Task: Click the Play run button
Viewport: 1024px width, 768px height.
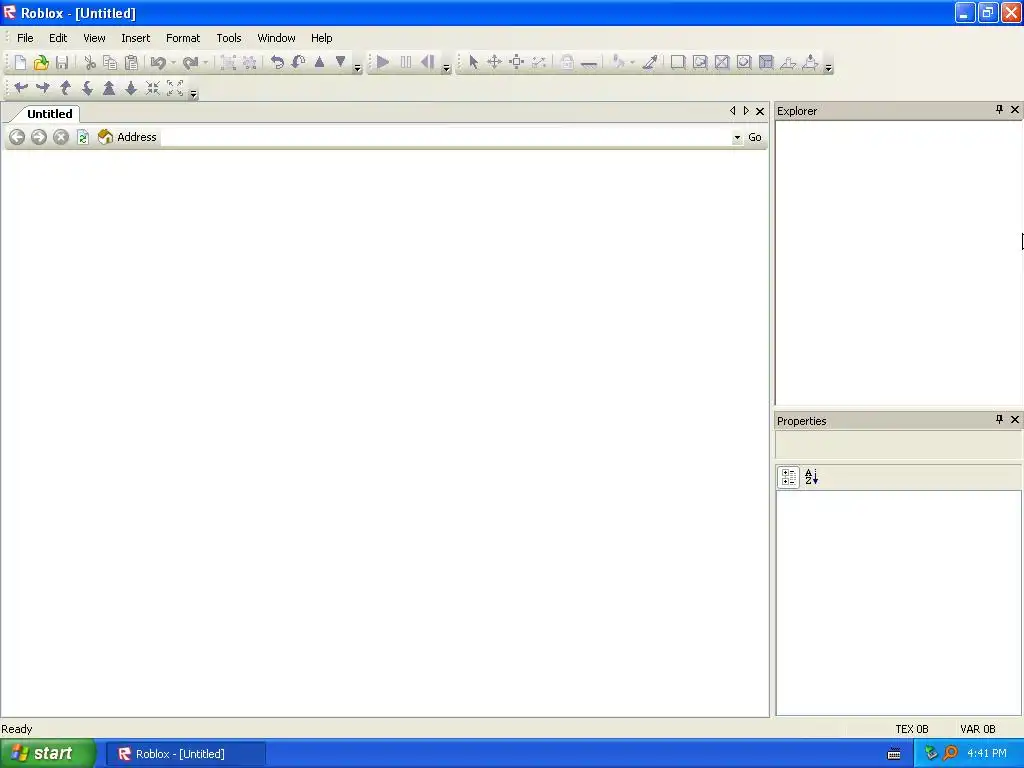Action: (383, 63)
